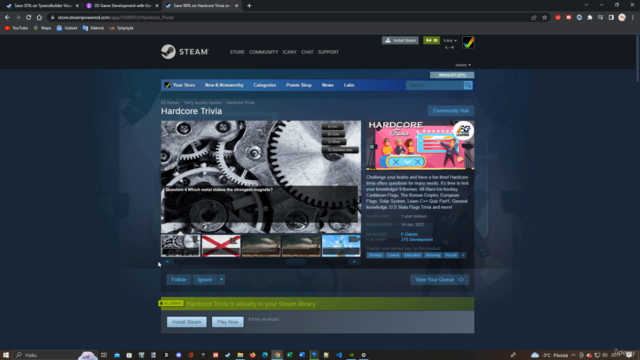Expand the Ignore options dropdown arrow
Screen dimensions: 640x360
pyautogui.click(x=221, y=280)
